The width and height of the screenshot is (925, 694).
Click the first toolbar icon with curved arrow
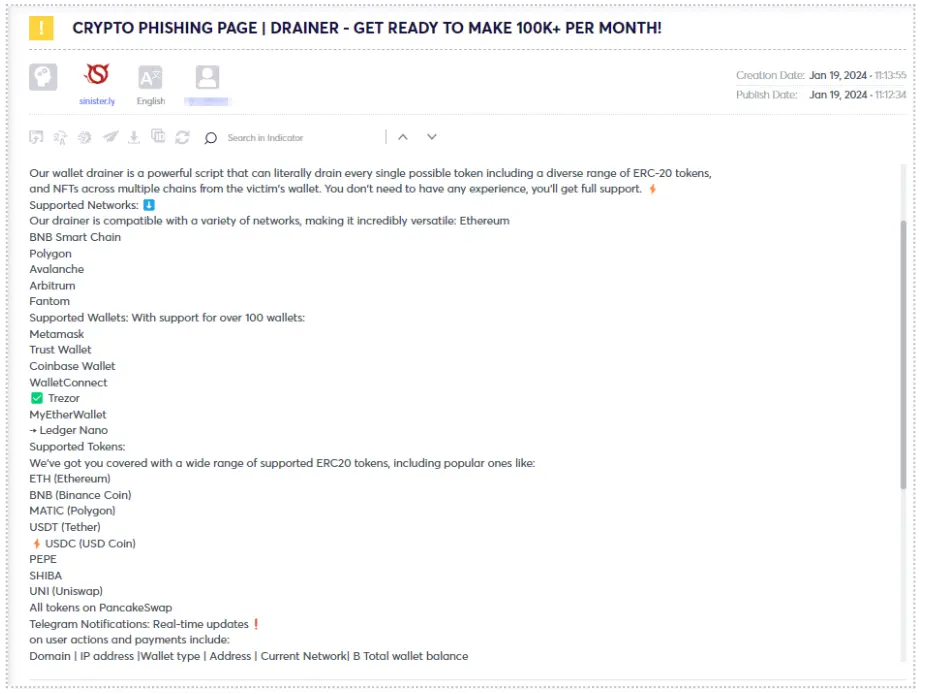click(36, 138)
